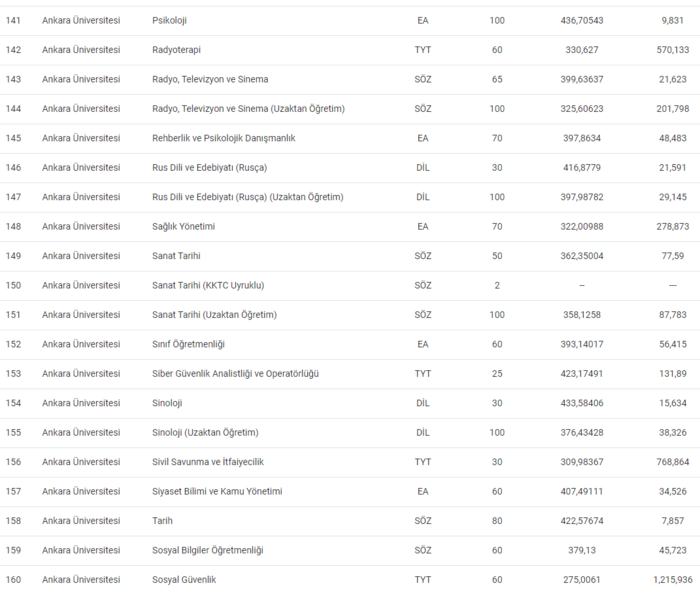Viewport: 700px width, 592px height.
Task: Click Sivil Savunma ve İtfaiyecilik program
Action: pos(207,462)
